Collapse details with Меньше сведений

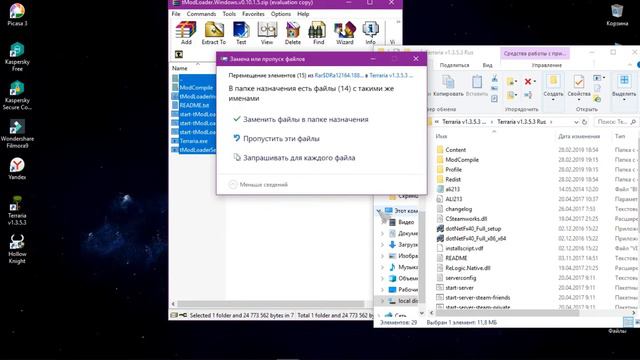(x=258, y=184)
